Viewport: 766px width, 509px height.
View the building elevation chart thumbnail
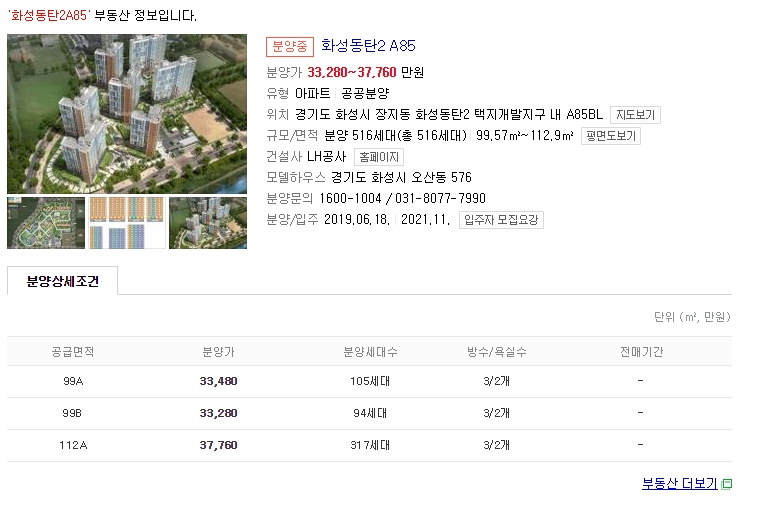click(x=127, y=223)
